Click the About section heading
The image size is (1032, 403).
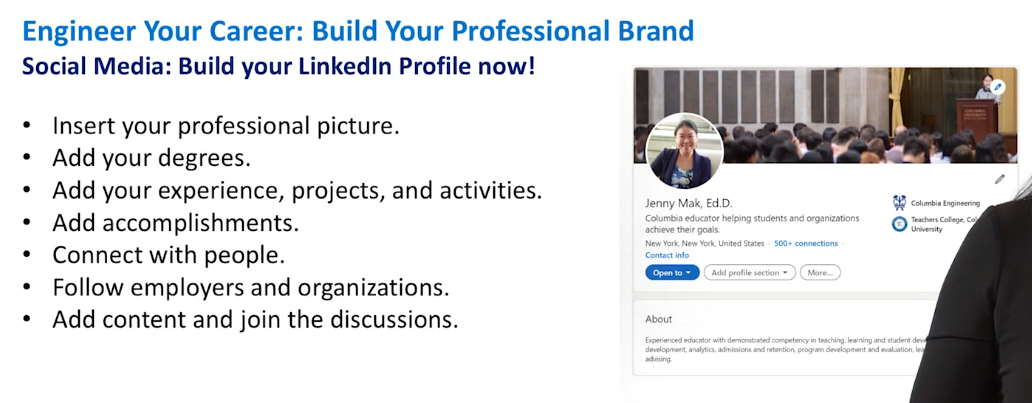tap(658, 319)
